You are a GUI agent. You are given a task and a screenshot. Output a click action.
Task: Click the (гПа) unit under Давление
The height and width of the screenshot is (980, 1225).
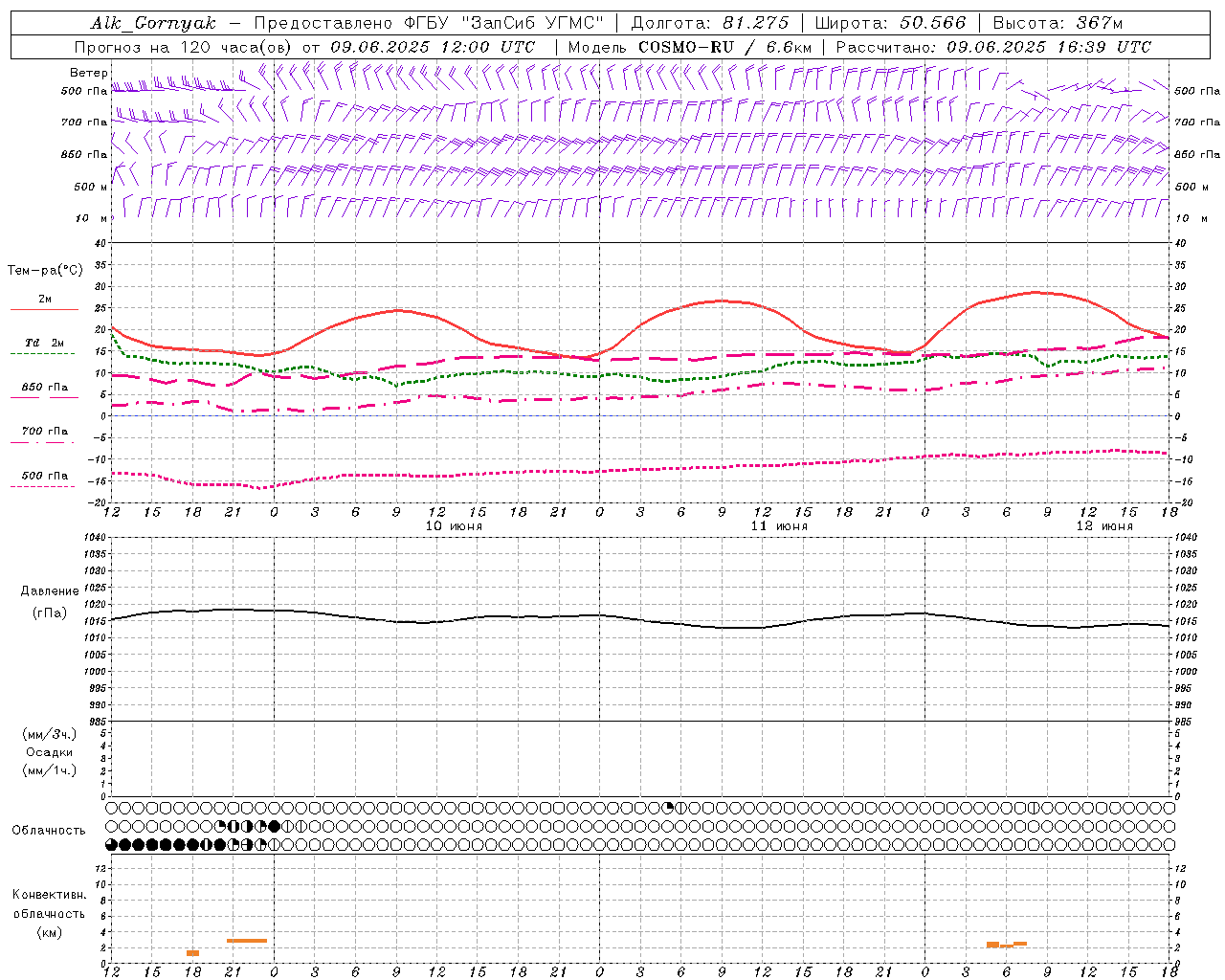click(x=50, y=612)
